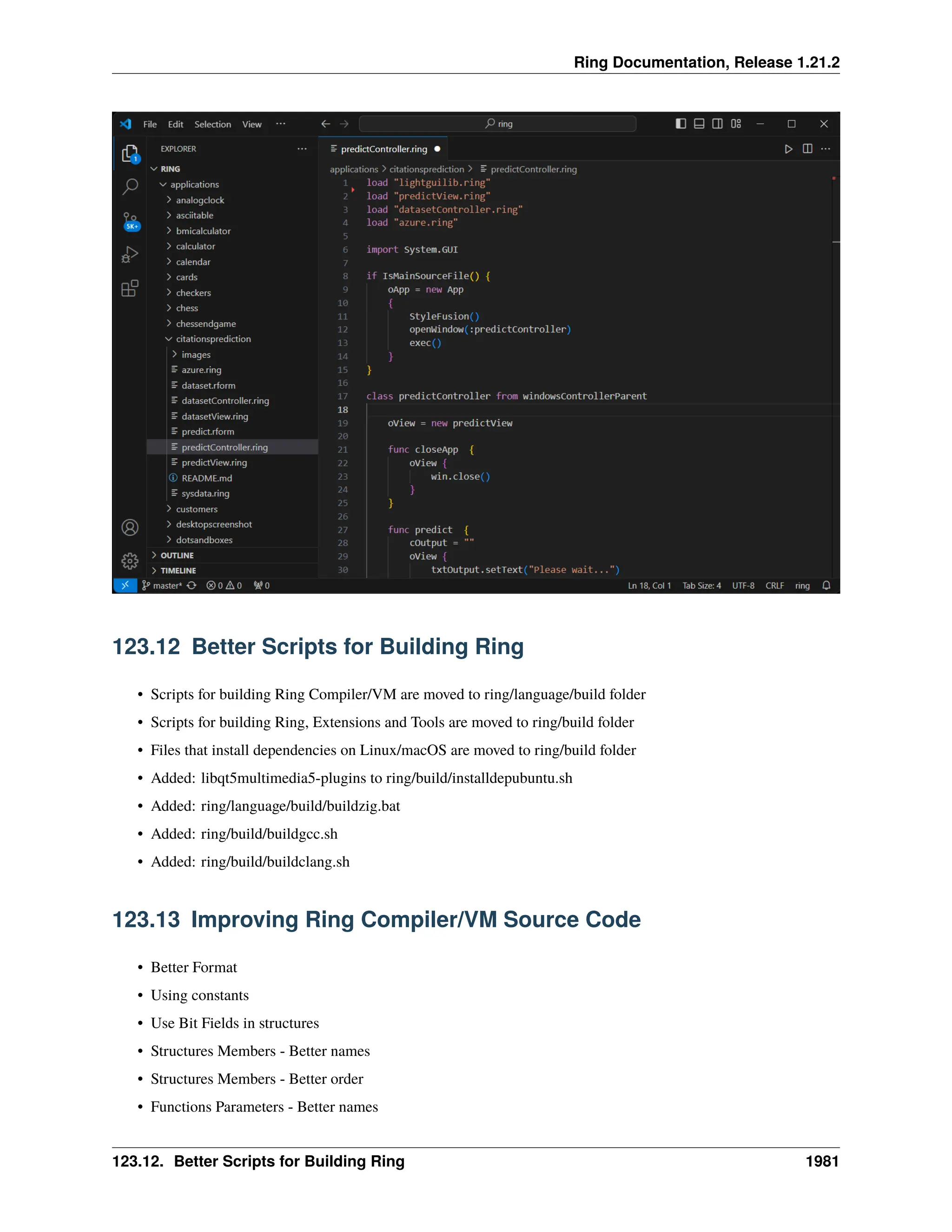Click the Accounts icon

coord(130,528)
